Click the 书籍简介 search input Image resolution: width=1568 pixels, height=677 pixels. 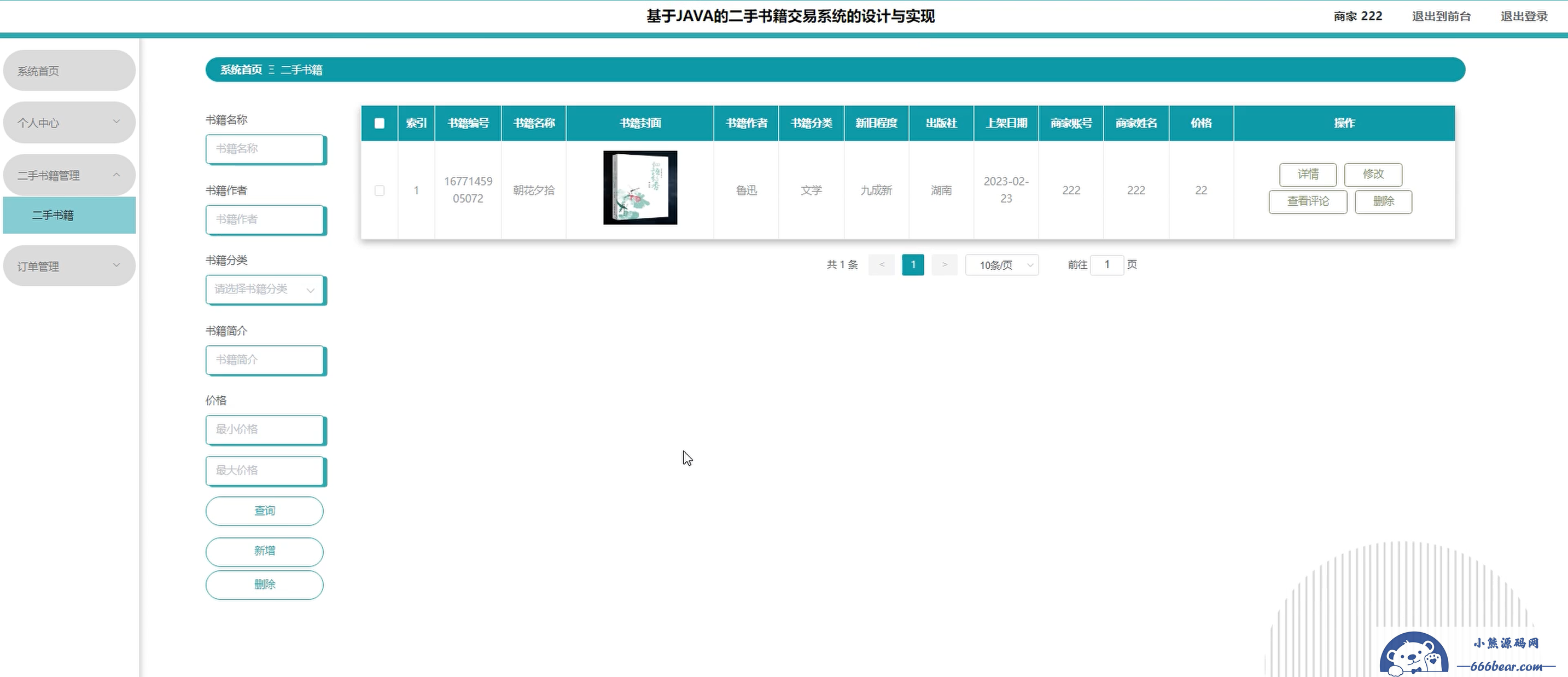(x=265, y=360)
